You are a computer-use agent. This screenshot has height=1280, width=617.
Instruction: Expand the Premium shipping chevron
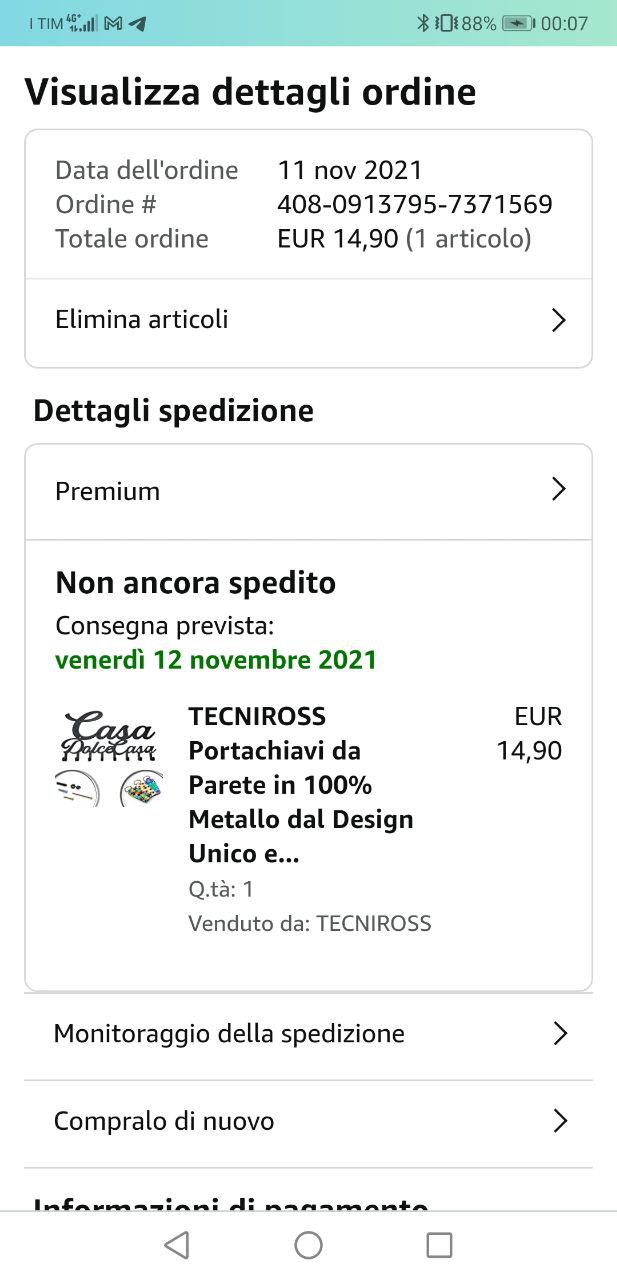(559, 489)
